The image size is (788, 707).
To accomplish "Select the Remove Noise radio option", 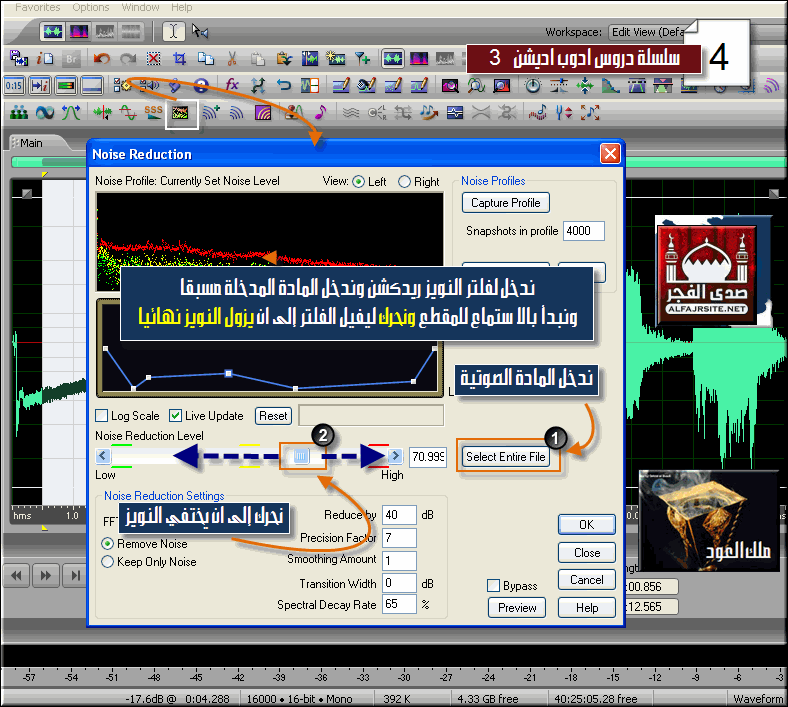I will click(x=107, y=544).
